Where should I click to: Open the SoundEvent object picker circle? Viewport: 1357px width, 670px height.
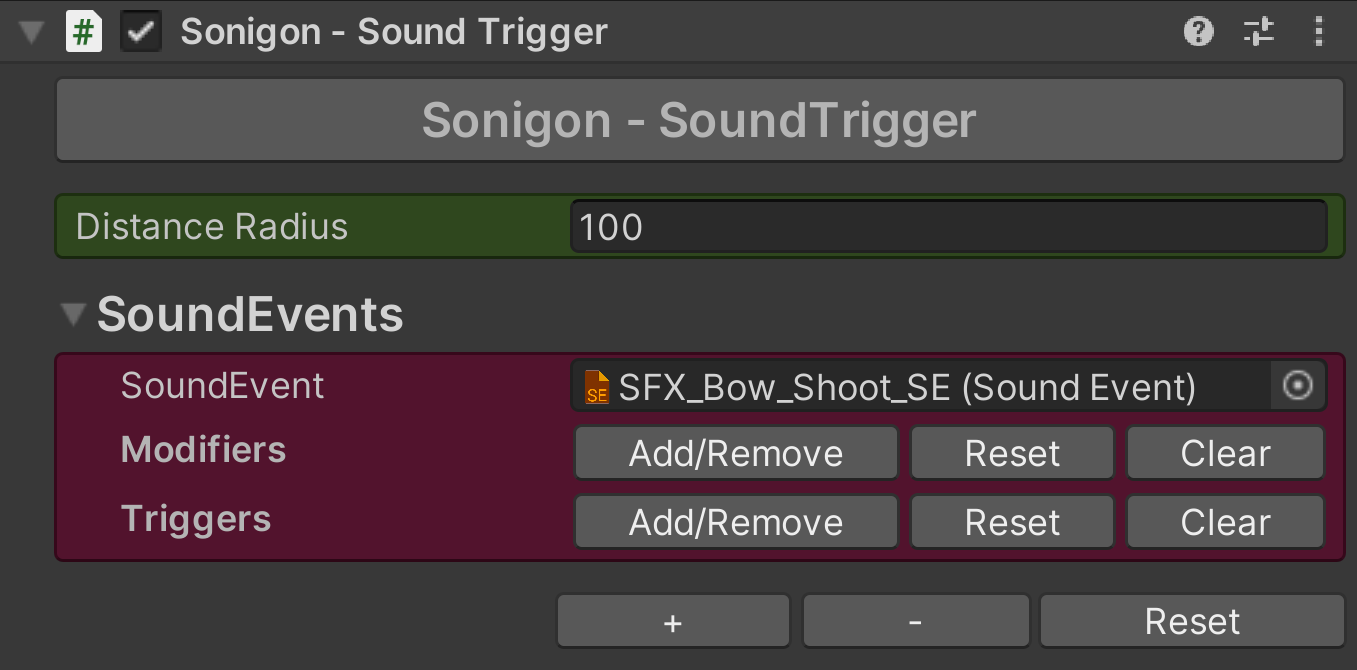[x=1297, y=386]
